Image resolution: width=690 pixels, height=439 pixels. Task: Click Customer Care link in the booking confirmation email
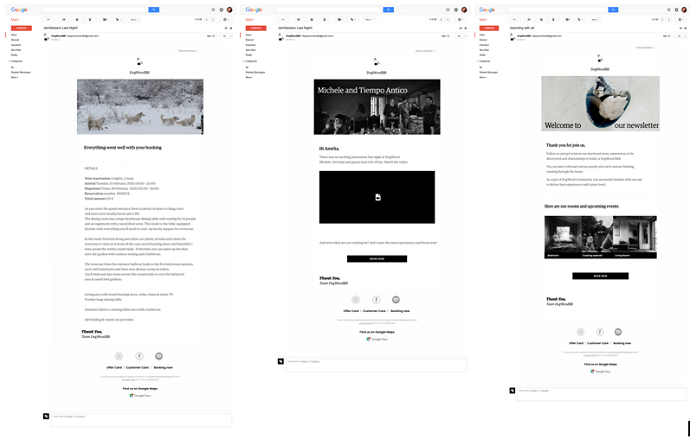137,368
